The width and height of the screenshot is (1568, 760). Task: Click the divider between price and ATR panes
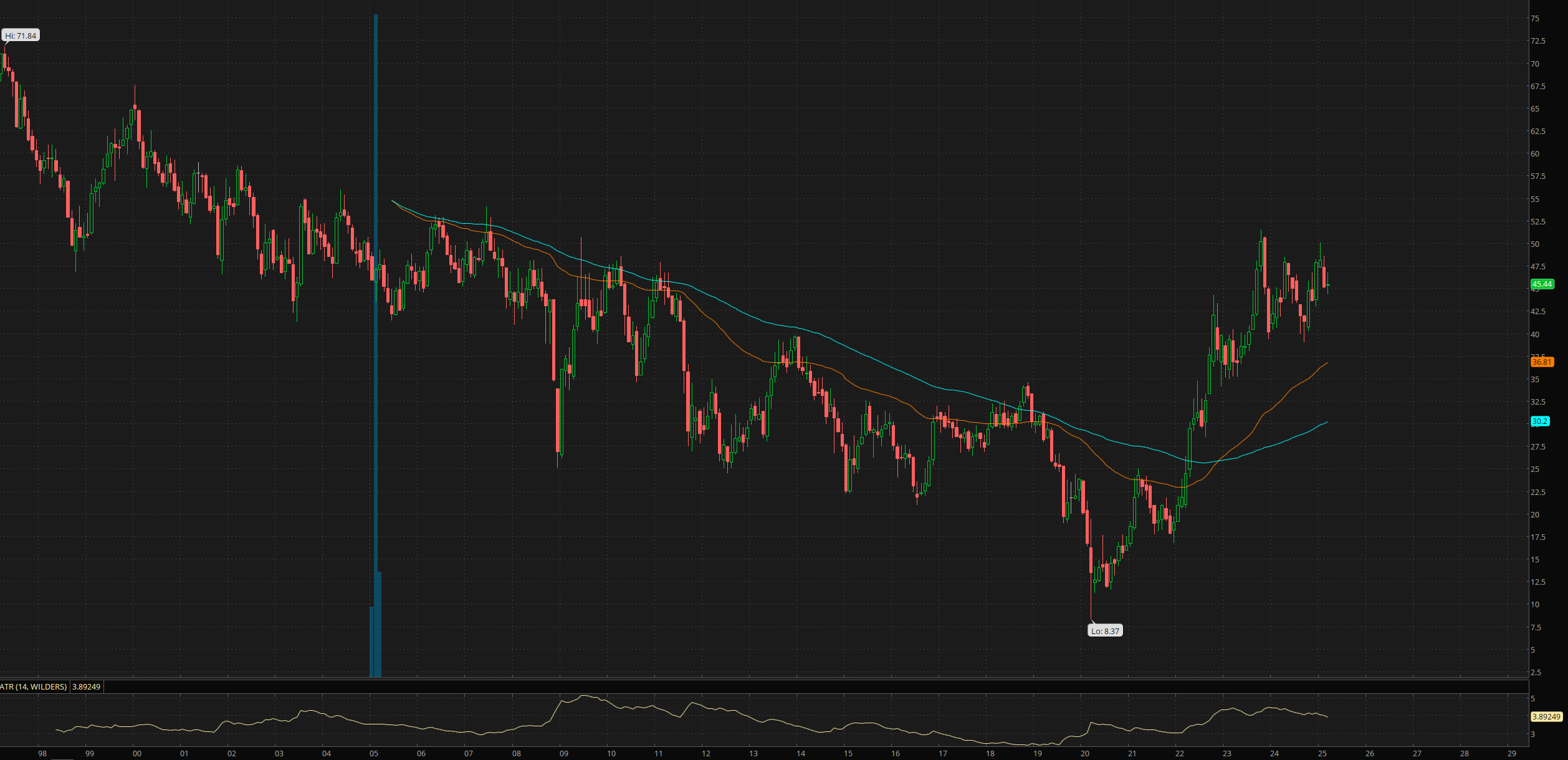tap(748, 678)
